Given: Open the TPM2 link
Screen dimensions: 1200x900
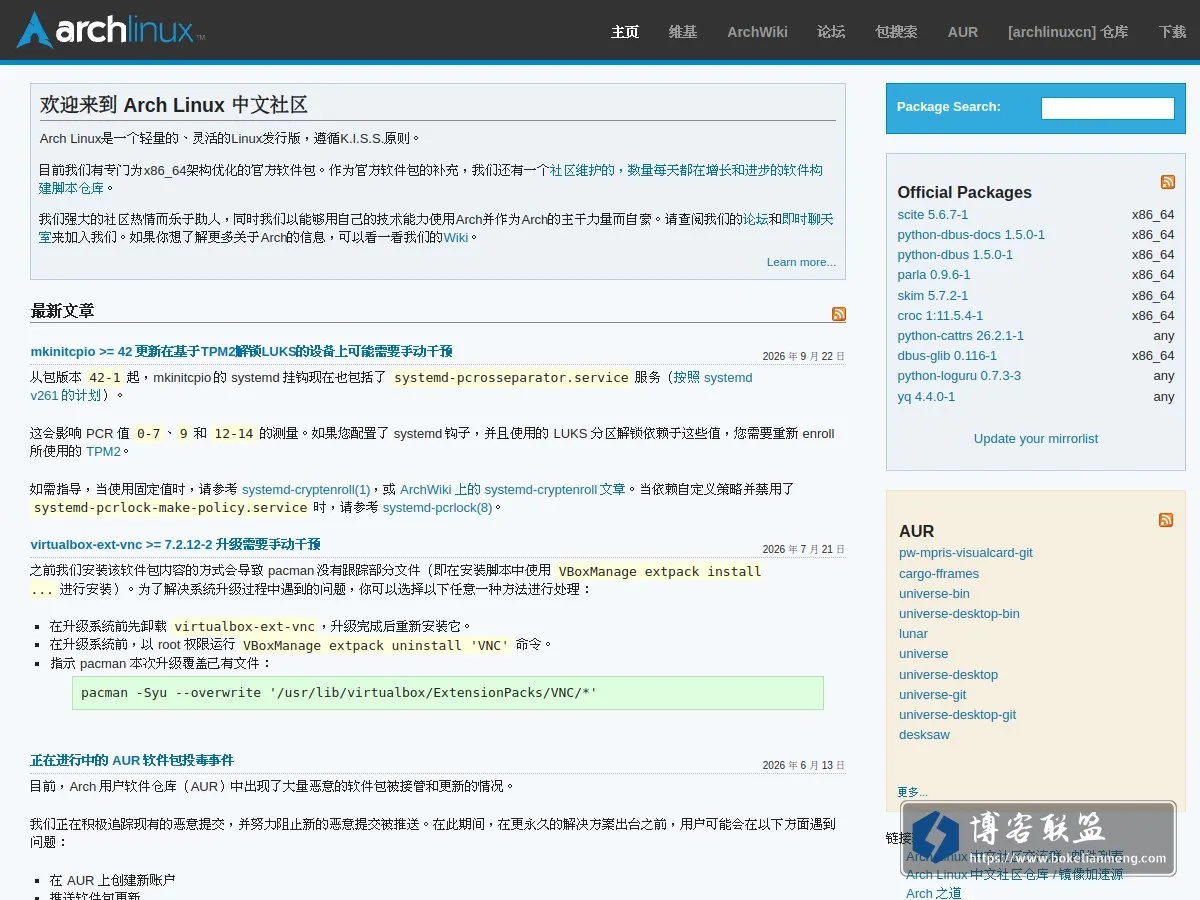Looking at the screenshot, I should click(103, 452).
